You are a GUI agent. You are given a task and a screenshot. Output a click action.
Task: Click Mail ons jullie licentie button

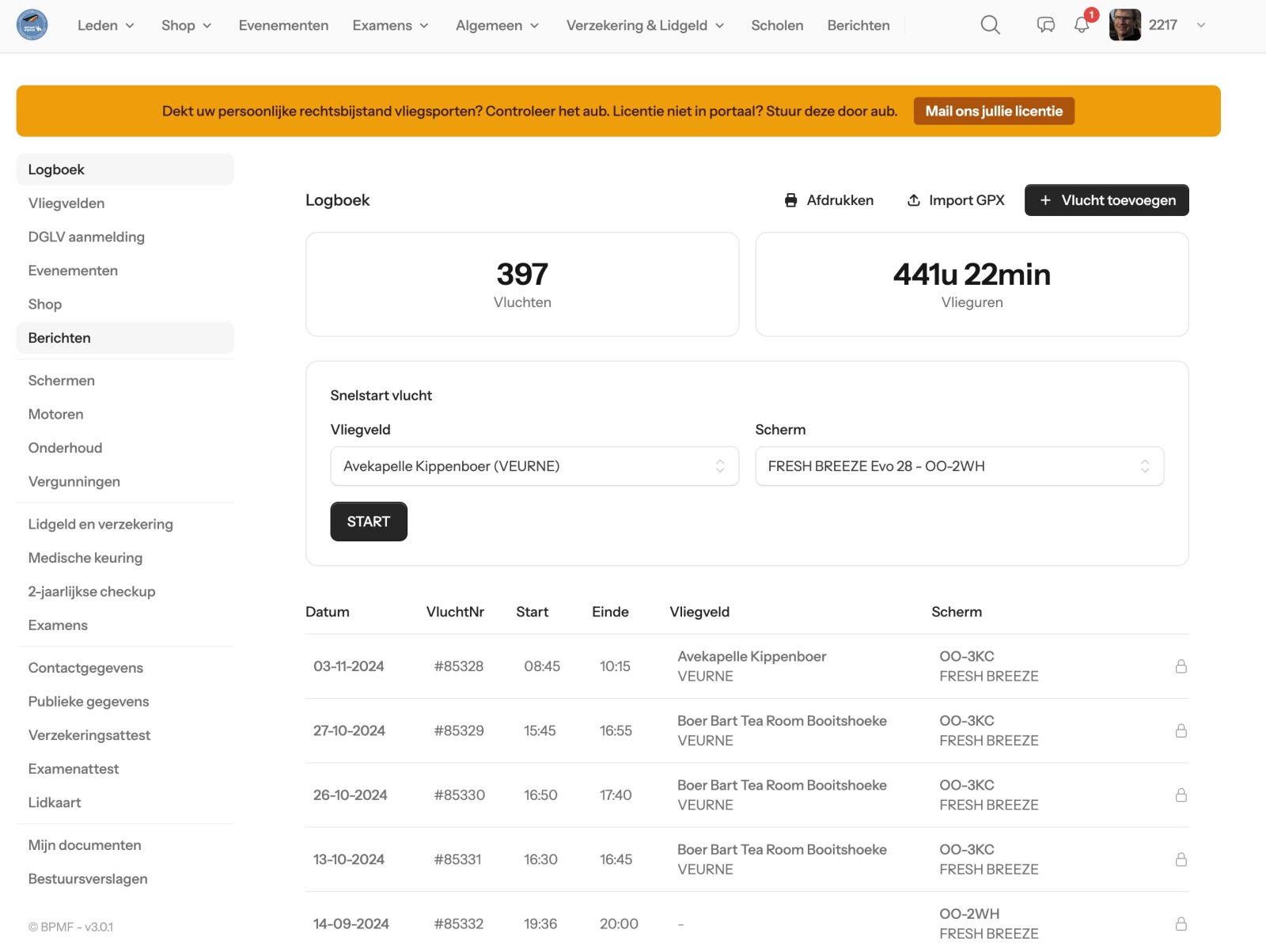[x=994, y=111]
